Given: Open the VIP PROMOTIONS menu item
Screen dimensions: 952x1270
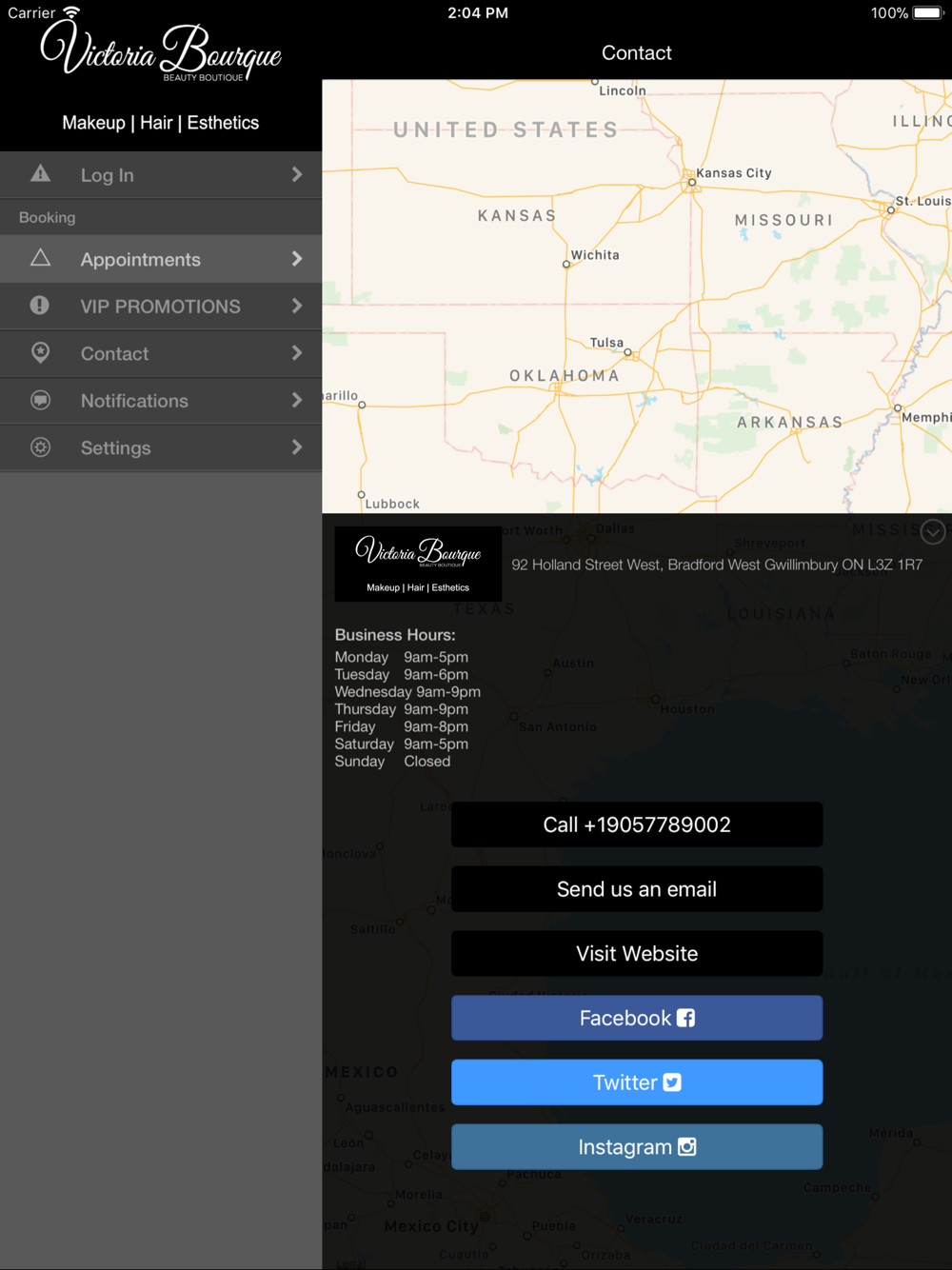Looking at the screenshot, I should (161, 306).
